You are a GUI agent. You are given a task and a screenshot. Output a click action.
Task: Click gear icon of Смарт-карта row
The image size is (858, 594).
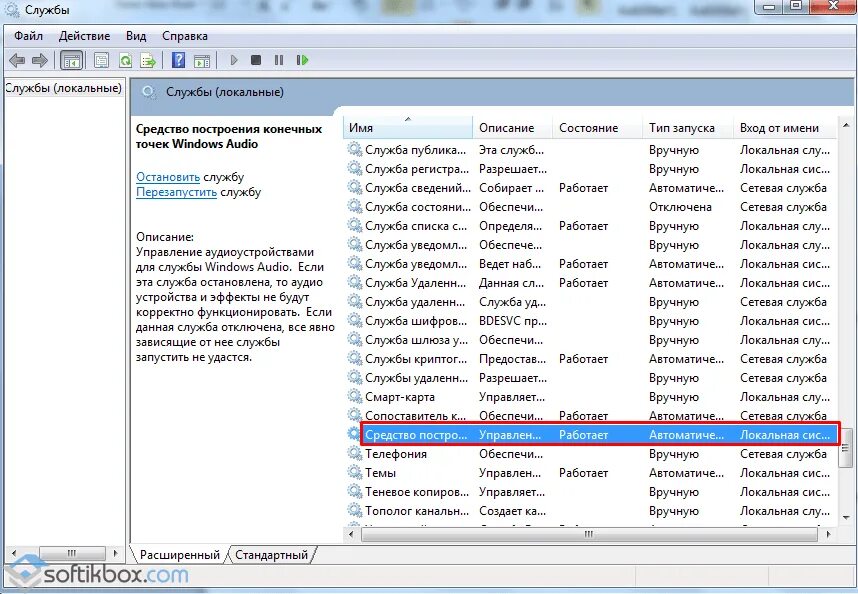point(355,397)
